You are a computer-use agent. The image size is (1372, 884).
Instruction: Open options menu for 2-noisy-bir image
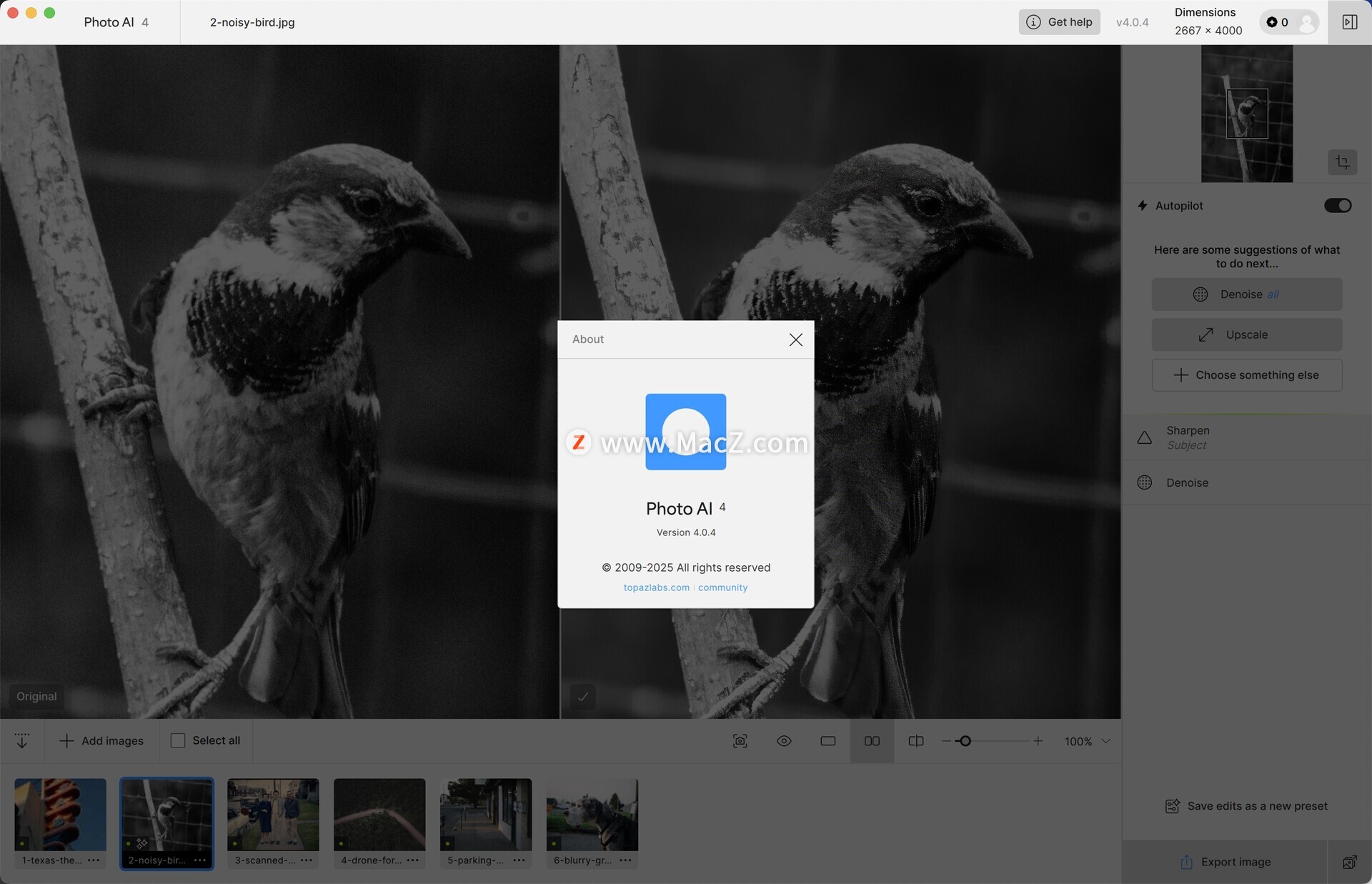tap(200, 860)
